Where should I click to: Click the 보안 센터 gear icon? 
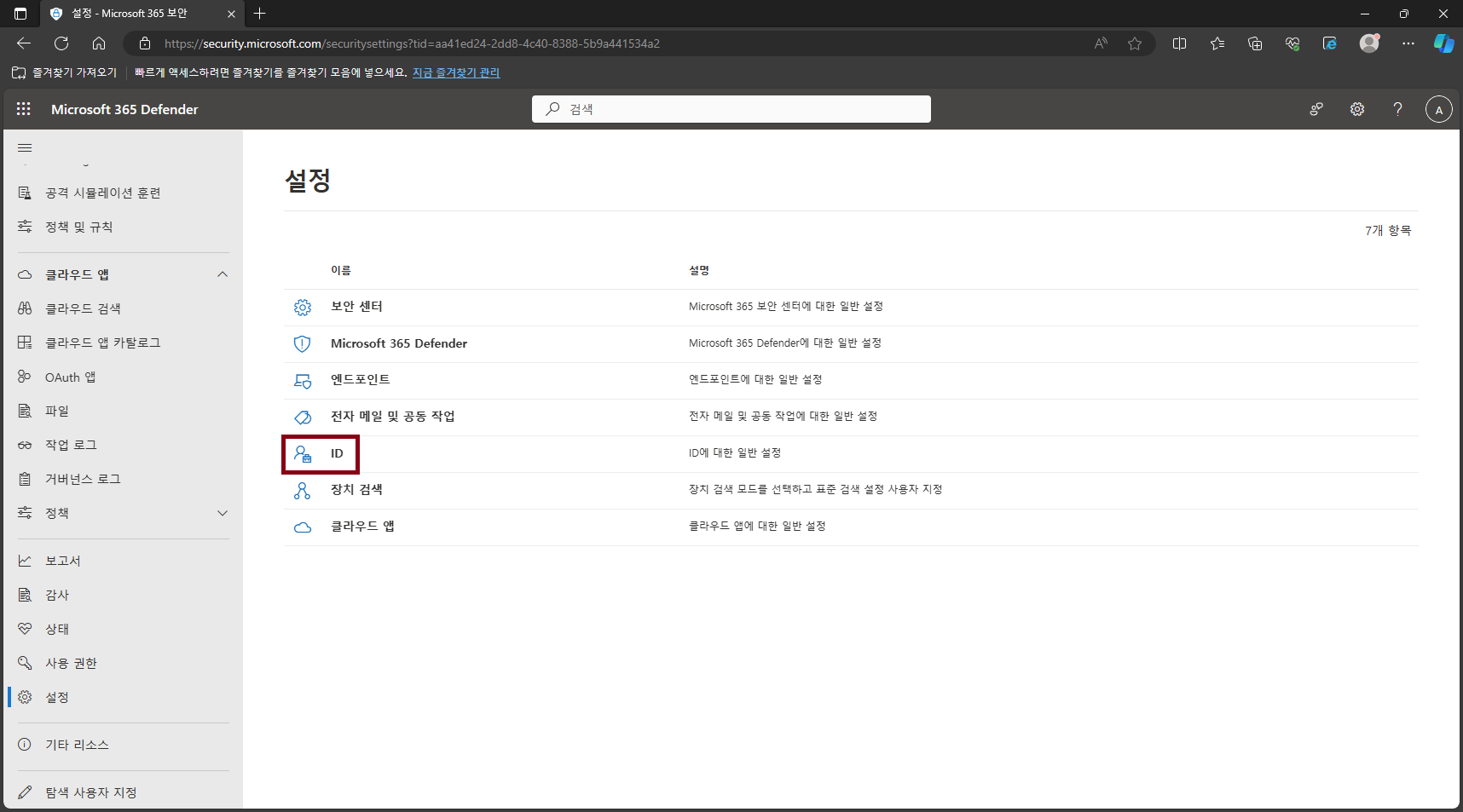303,308
